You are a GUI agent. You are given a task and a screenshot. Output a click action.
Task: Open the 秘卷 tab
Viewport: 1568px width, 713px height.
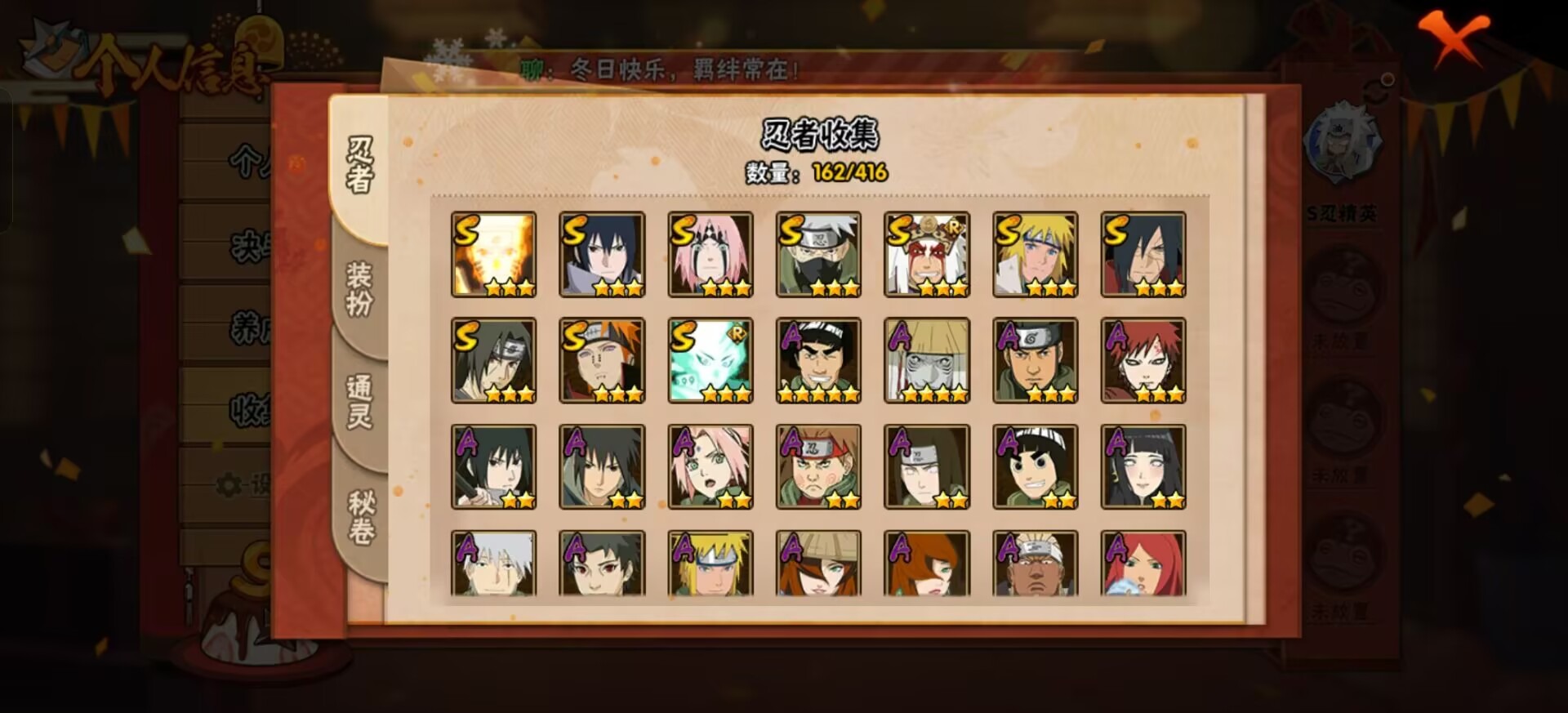coord(361,517)
